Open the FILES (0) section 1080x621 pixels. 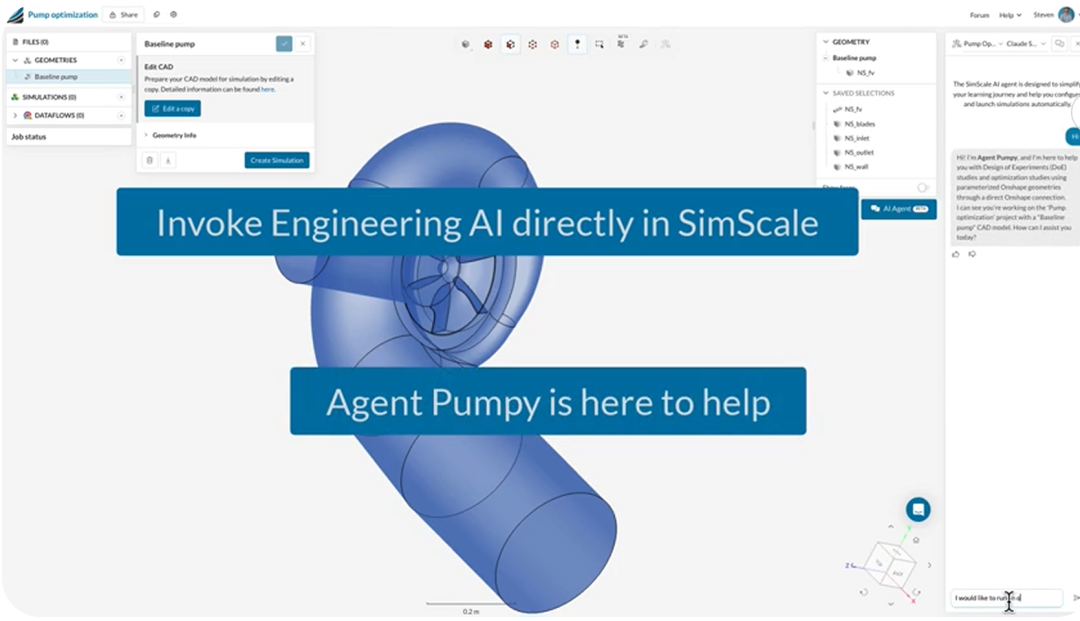(69, 42)
